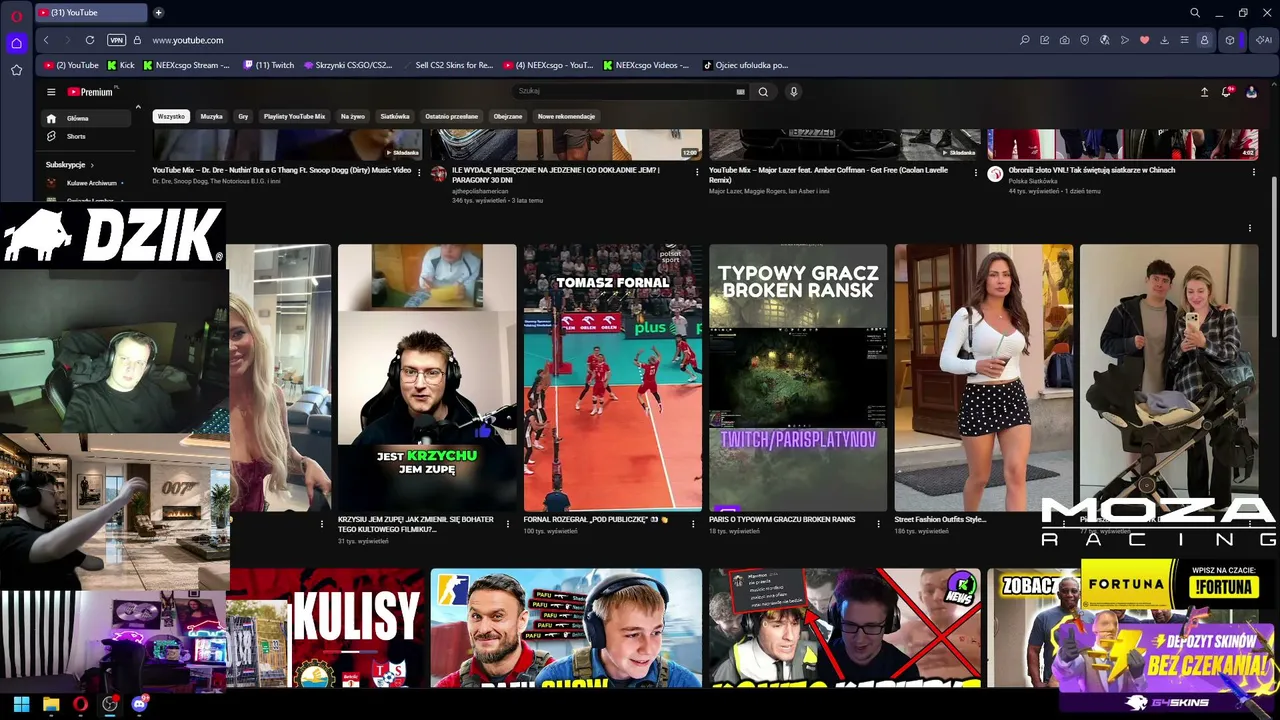Open the (11) Twitch bookmark
The height and width of the screenshot is (720, 1280).
tap(268, 65)
